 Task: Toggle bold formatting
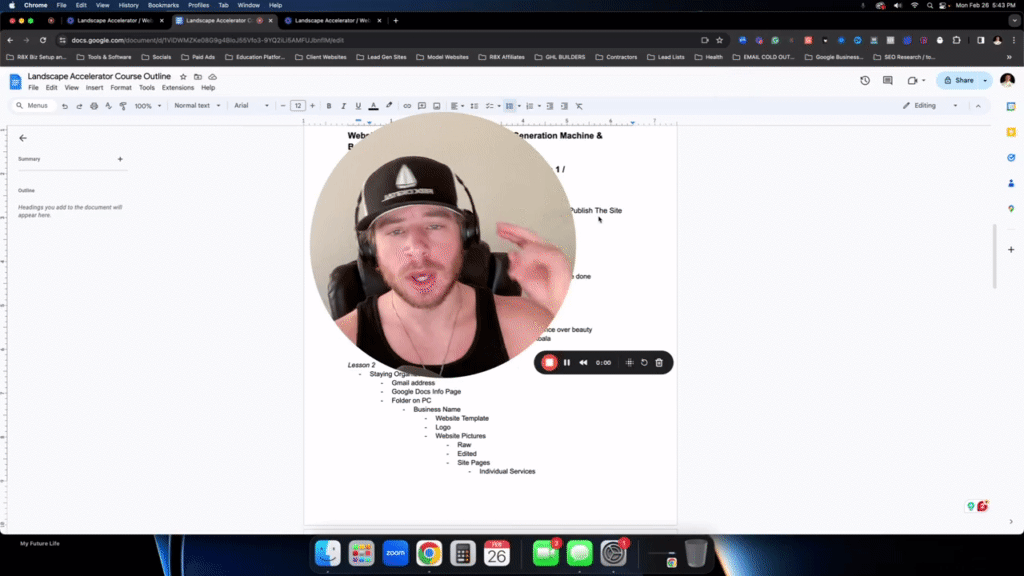click(x=329, y=105)
